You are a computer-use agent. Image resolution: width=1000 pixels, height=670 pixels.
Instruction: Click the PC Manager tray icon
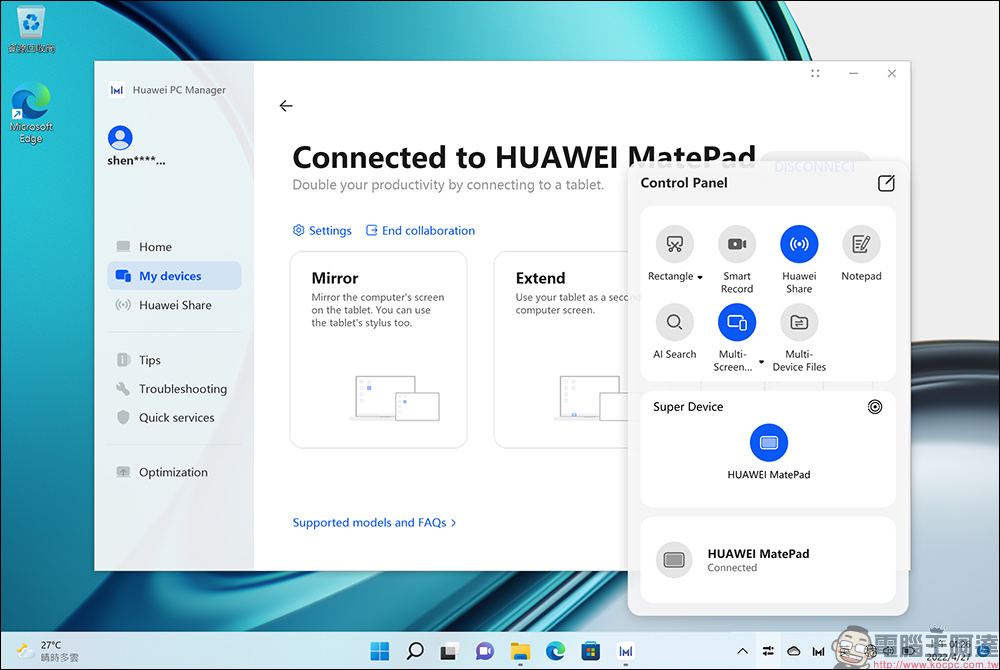[x=818, y=651]
